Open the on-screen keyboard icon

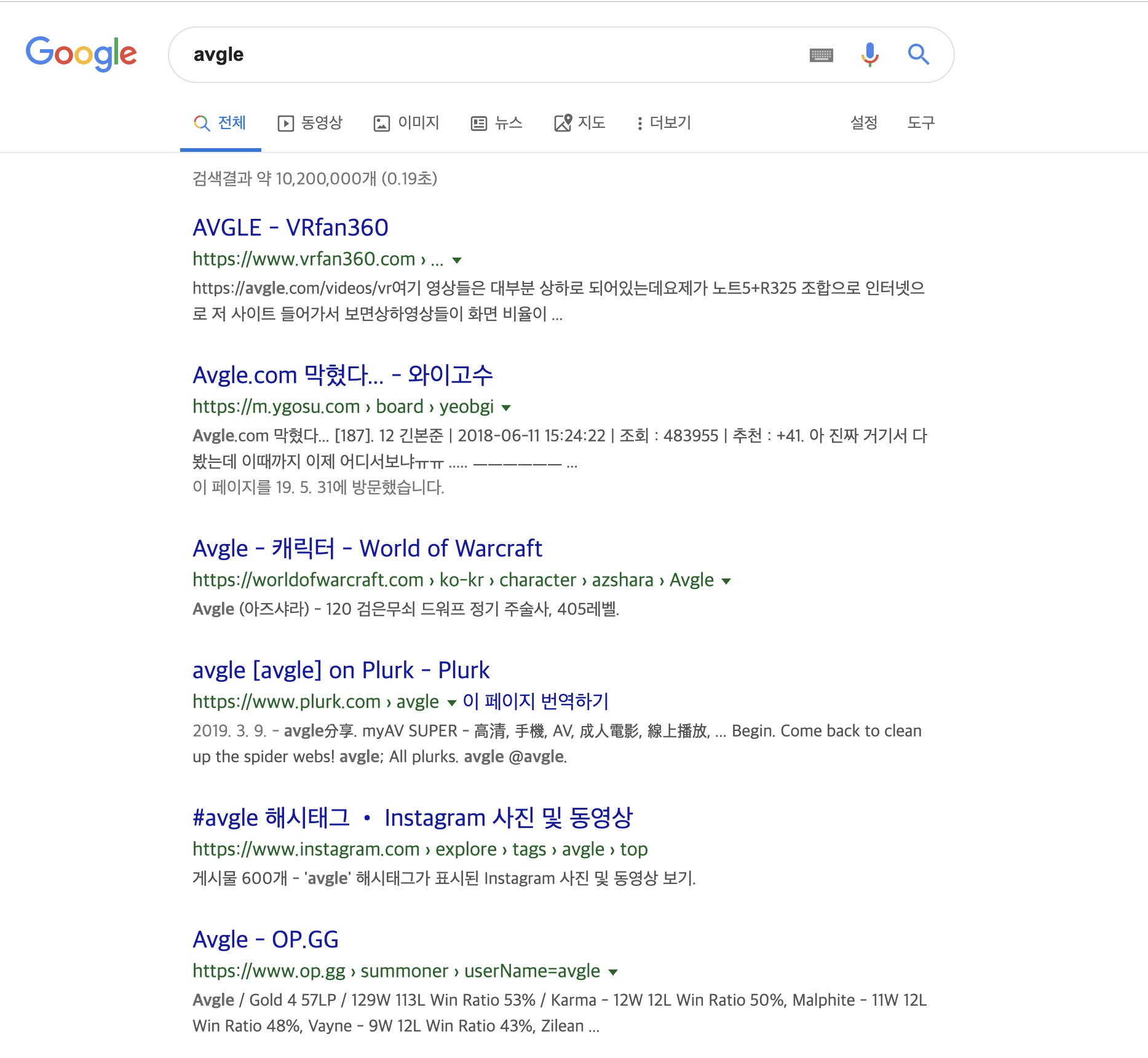click(x=821, y=55)
